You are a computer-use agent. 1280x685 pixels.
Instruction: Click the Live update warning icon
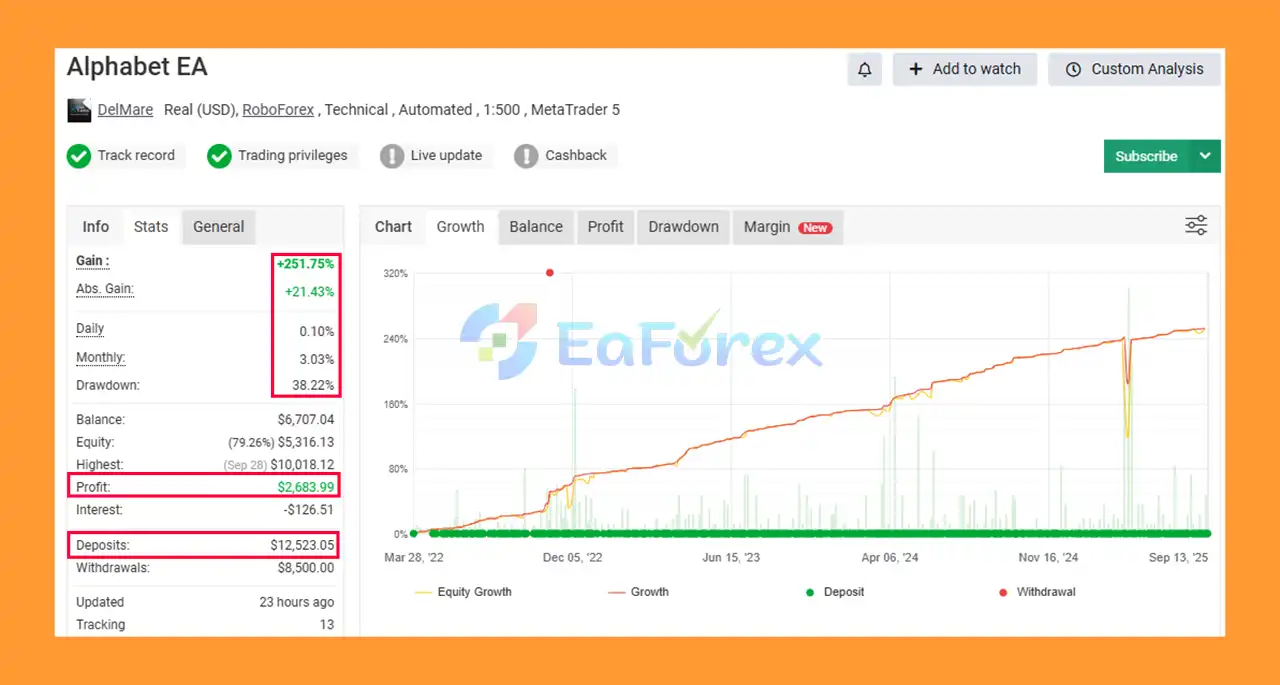click(392, 156)
